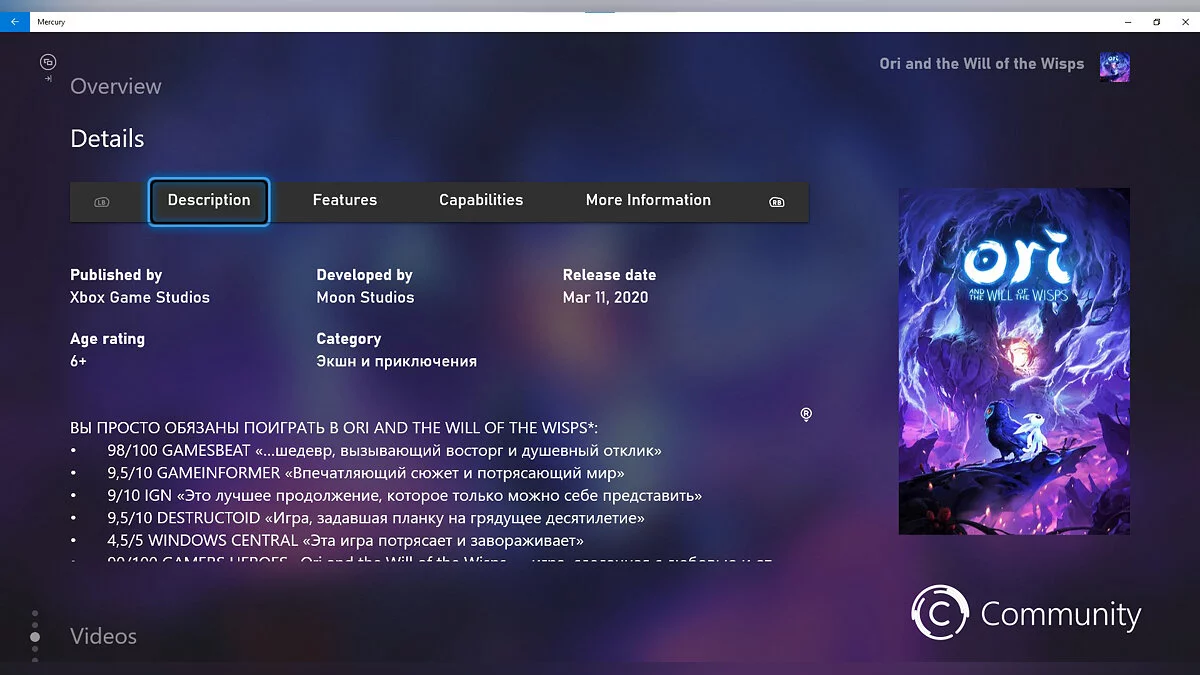Click the Category label

[x=349, y=339]
